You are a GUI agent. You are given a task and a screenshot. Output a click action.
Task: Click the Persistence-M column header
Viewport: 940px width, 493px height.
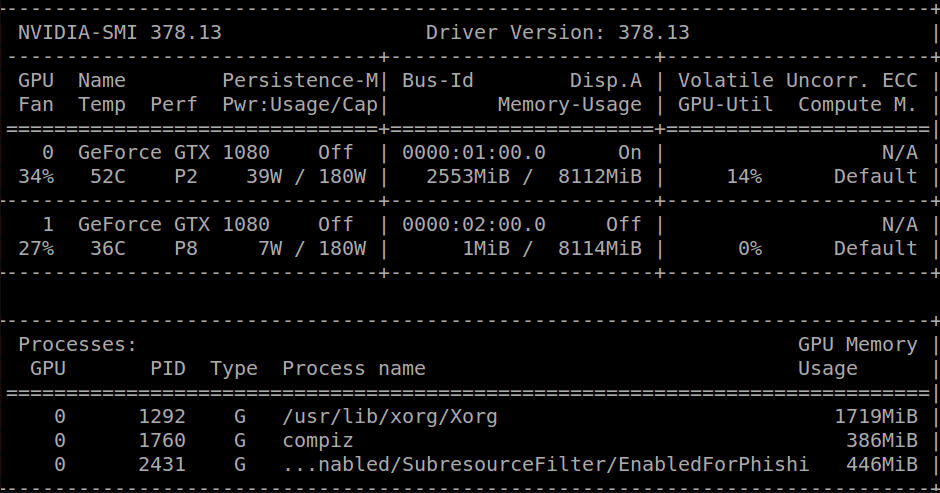point(300,80)
